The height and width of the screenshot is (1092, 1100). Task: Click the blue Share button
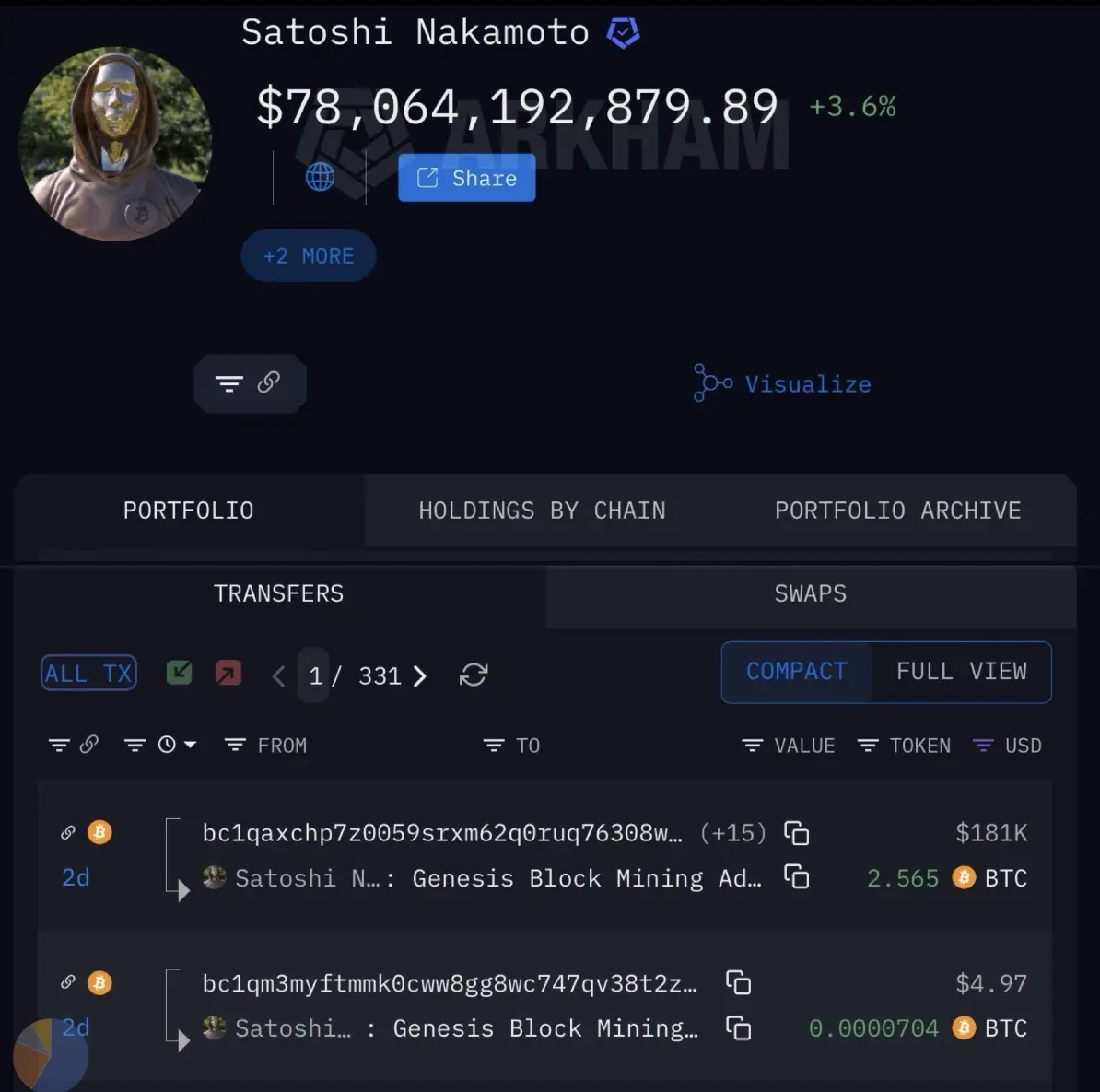tap(466, 178)
